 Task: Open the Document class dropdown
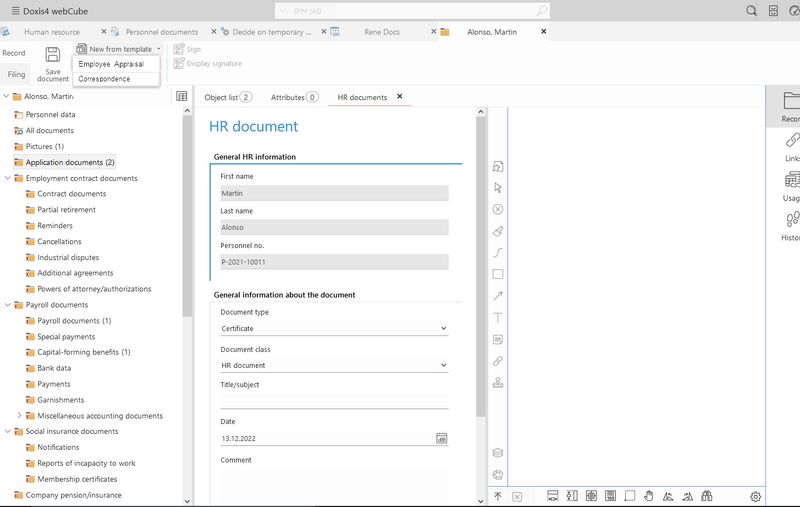334,365
